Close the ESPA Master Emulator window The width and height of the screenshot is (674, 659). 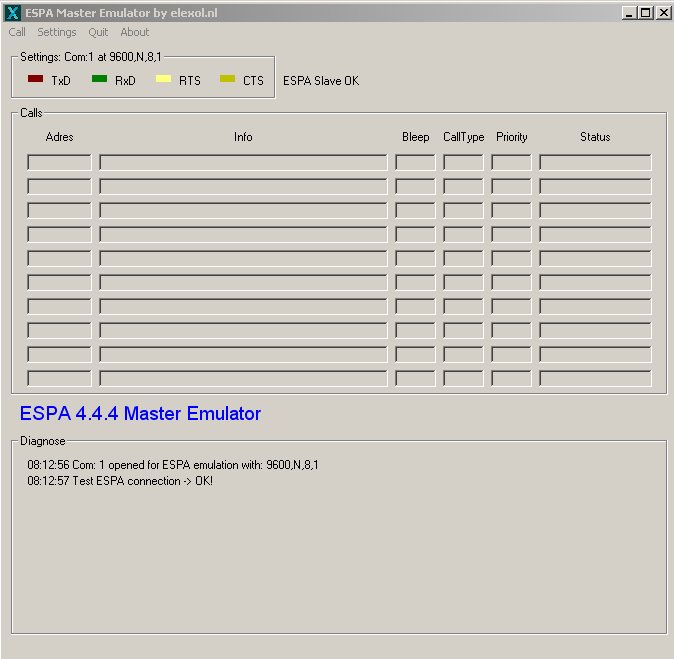click(x=664, y=13)
